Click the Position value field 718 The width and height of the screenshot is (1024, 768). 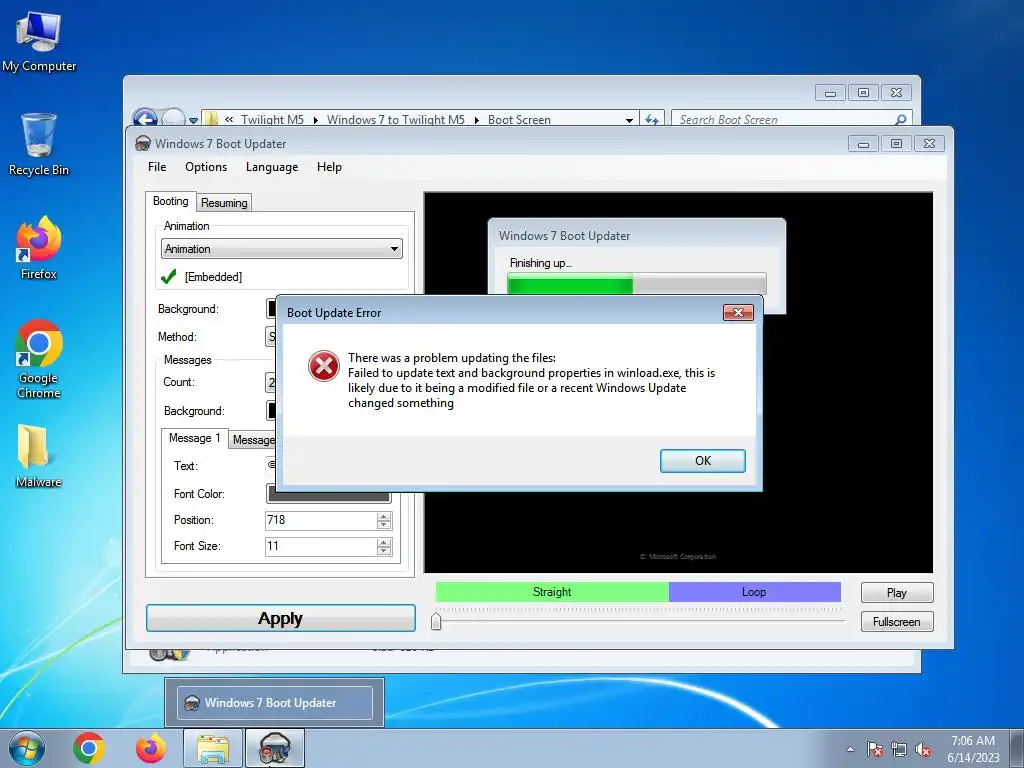click(x=320, y=520)
